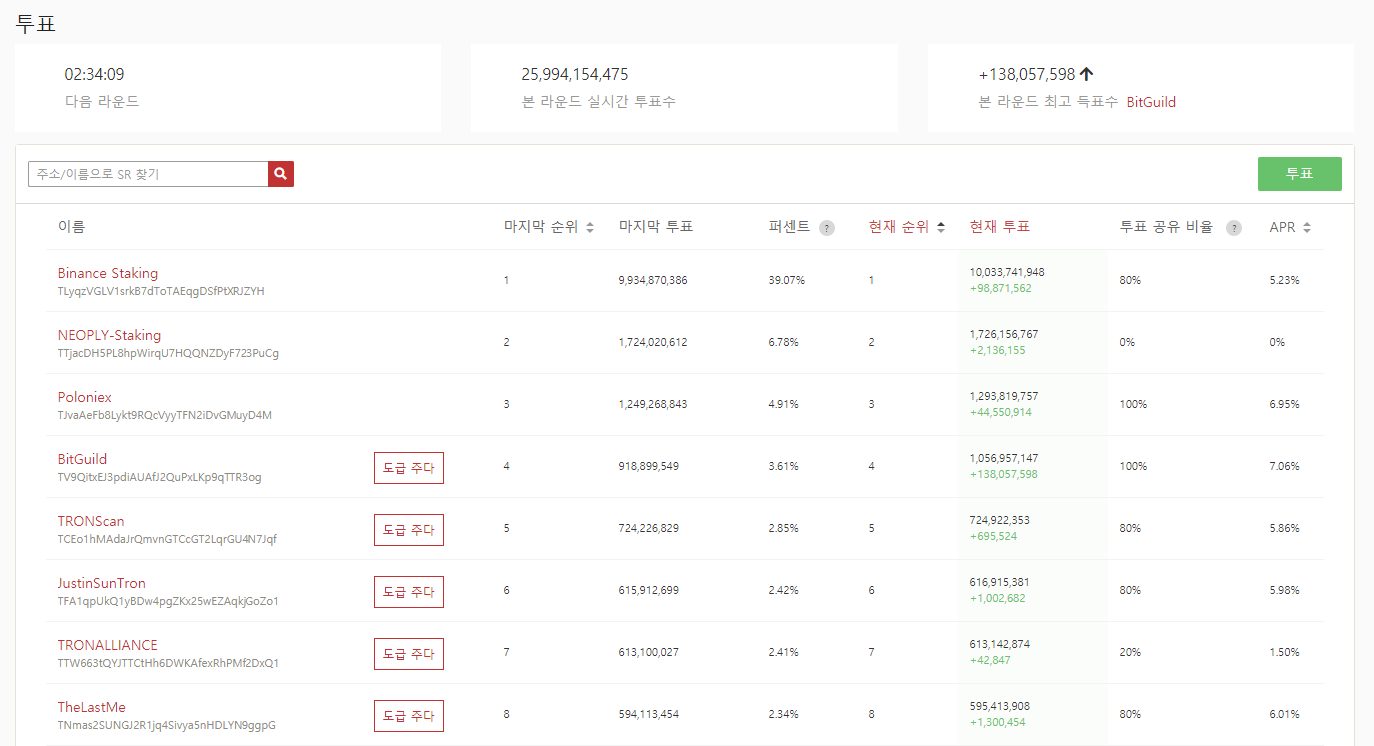Click 도급 주다 button for TheLastMe
Screen dimensions: 1374x746
[409, 716]
